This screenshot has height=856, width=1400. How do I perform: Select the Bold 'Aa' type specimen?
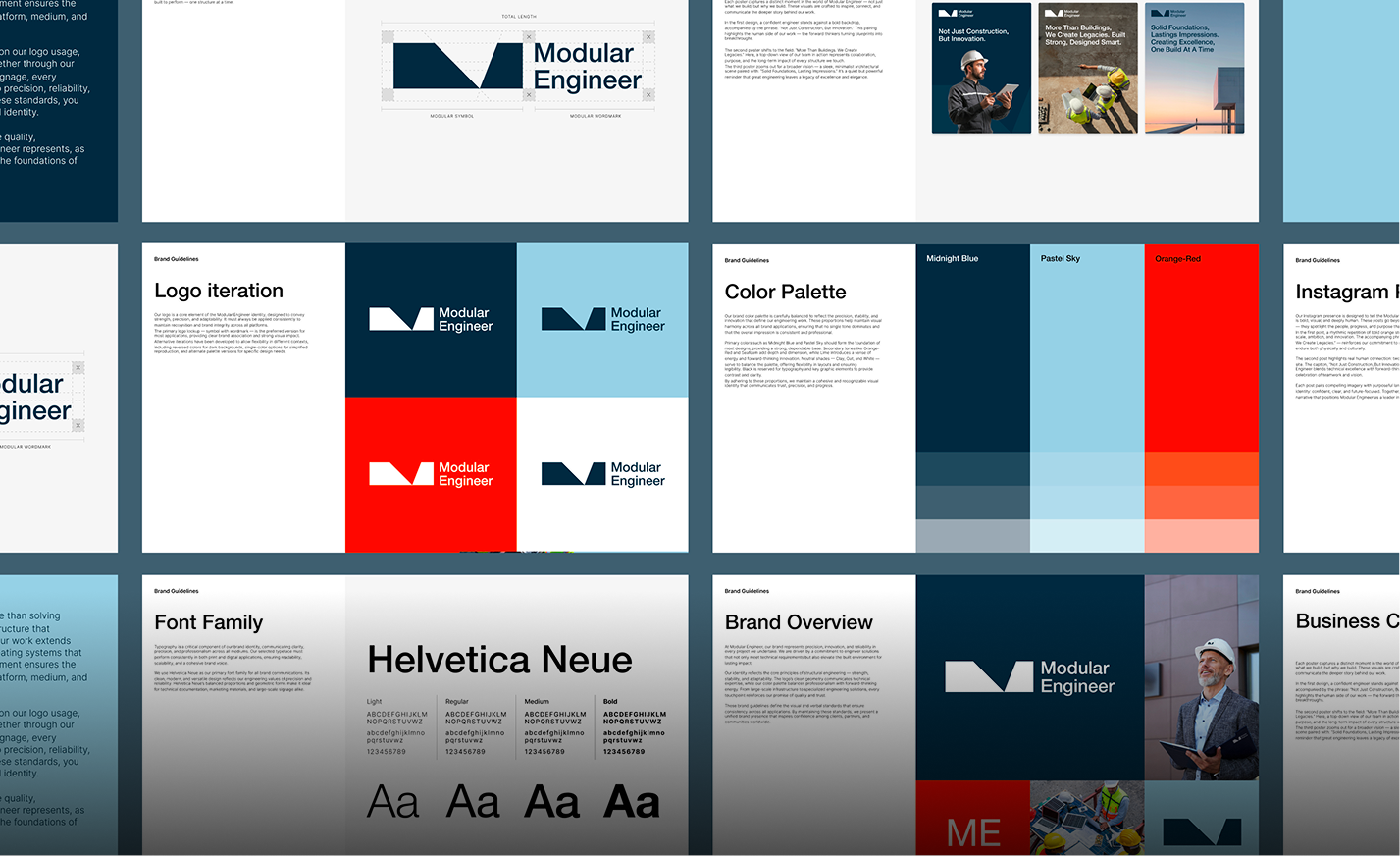click(632, 802)
